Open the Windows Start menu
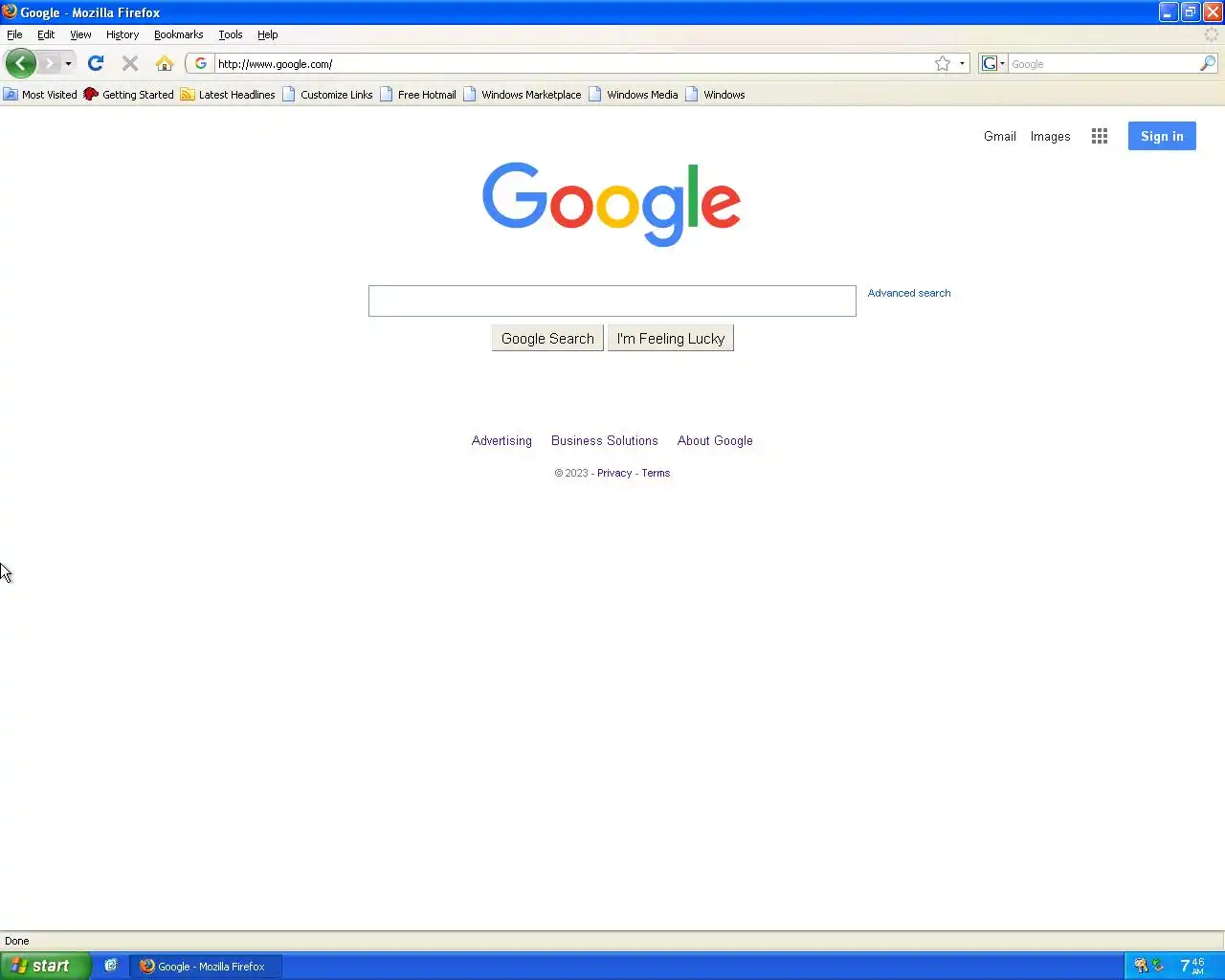Image resolution: width=1225 pixels, height=980 pixels. pyautogui.click(x=45, y=966)
